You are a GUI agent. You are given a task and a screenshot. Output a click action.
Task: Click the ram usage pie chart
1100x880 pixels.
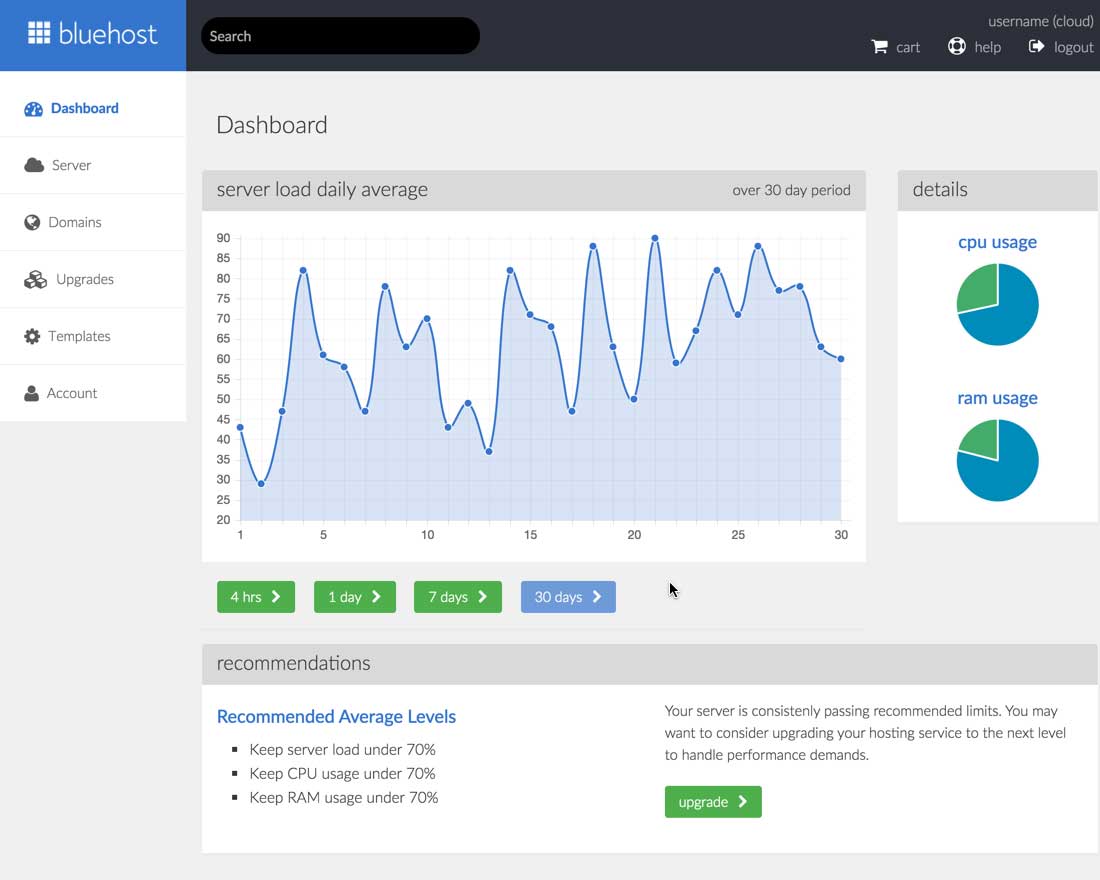click(x=998, y=460)
